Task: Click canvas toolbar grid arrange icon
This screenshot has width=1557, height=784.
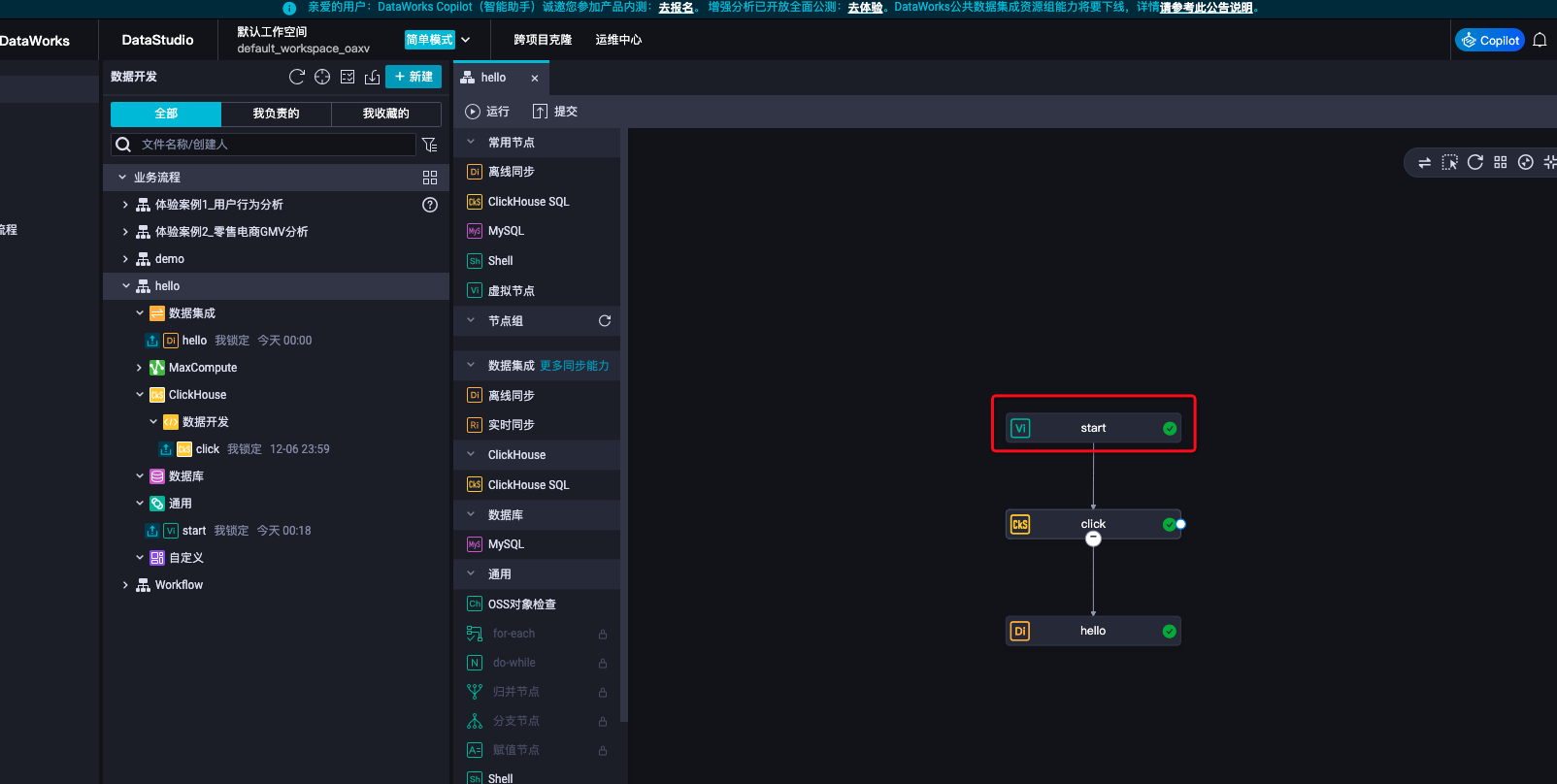Action: pos(1500,162)
